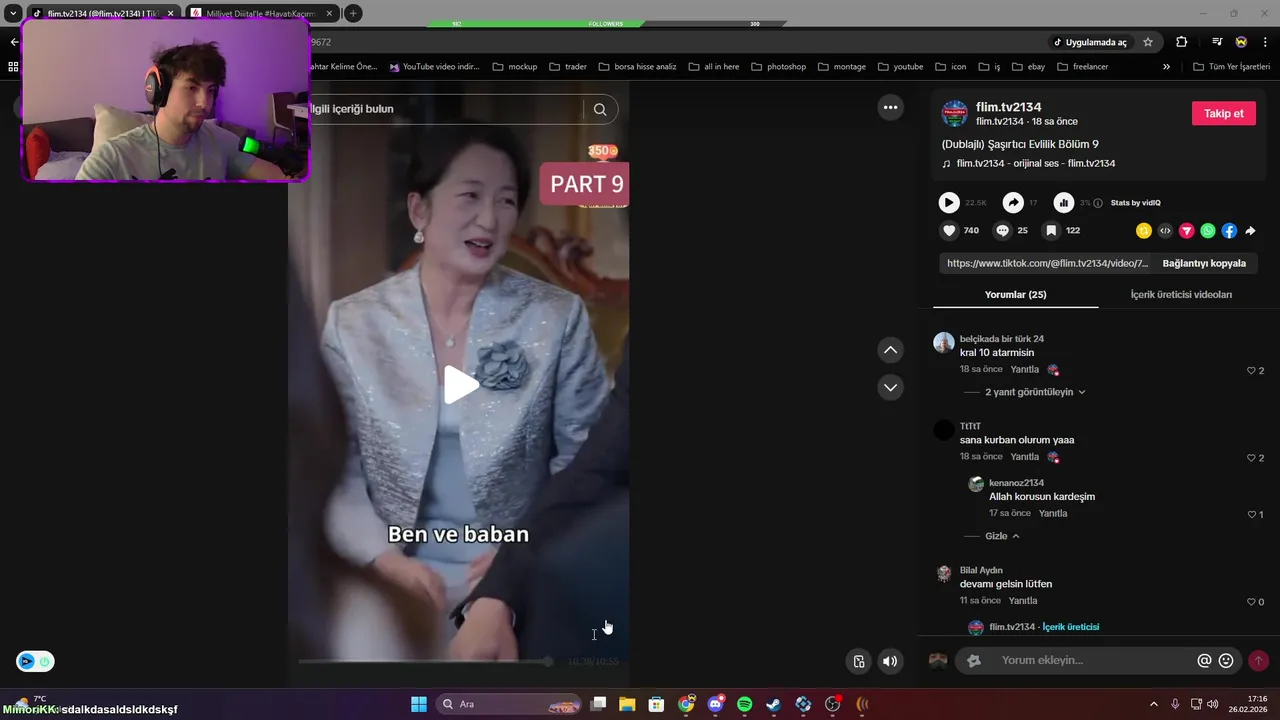This screenshot has width=1280, height=720.
Task: Reply to kenanoz2134's comment
Action: pos(1053,514)
